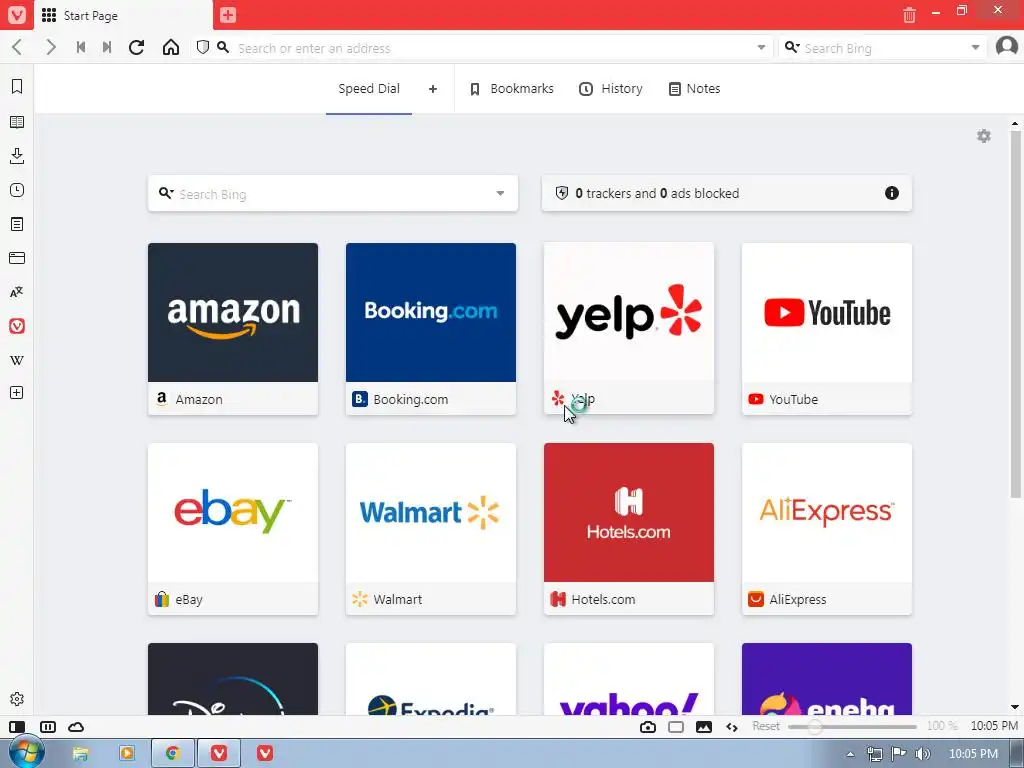Image resolution: width=1024 pixels, height=768 pixels.
Task: Open browser settings gear in sidebar
Action: [17, 699]
